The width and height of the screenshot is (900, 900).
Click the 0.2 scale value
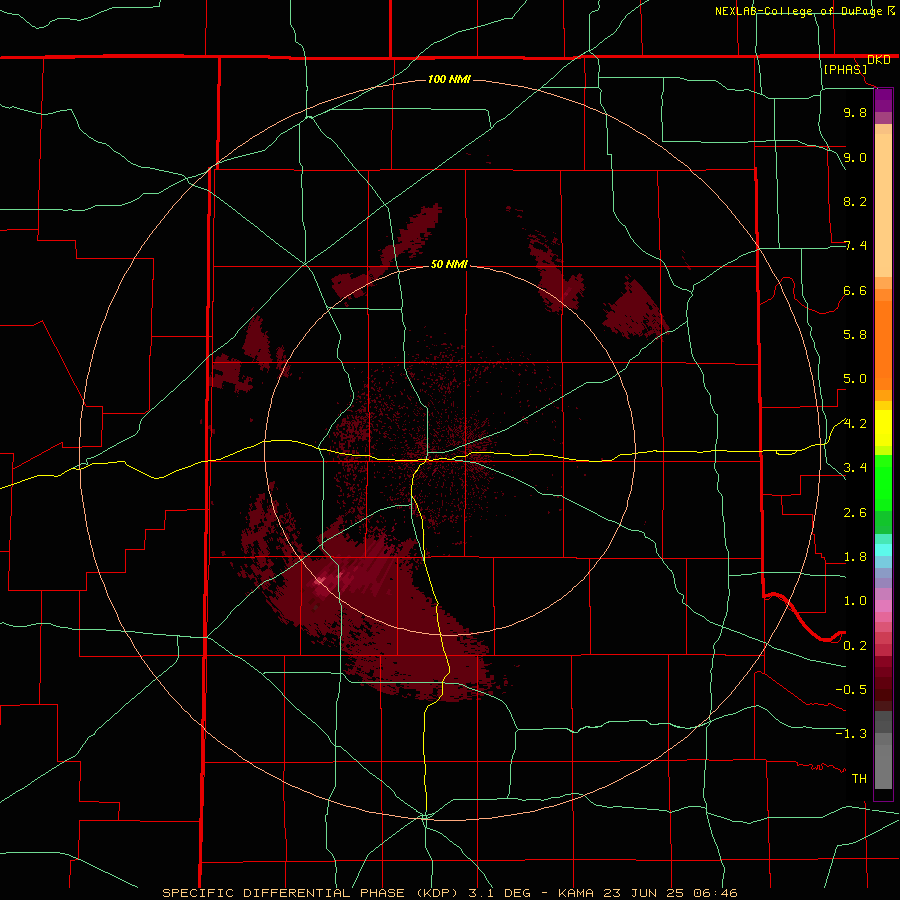(x=855, y=646)
